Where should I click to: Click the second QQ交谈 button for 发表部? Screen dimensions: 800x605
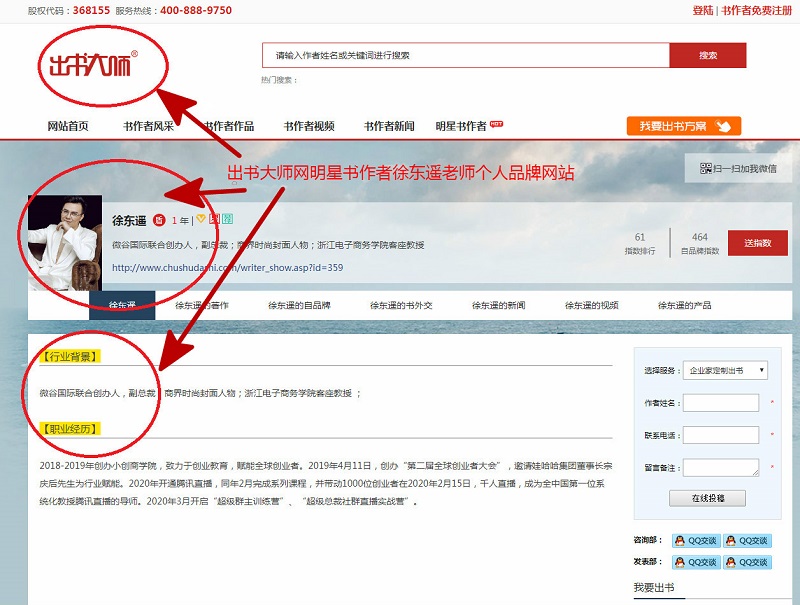748,562
